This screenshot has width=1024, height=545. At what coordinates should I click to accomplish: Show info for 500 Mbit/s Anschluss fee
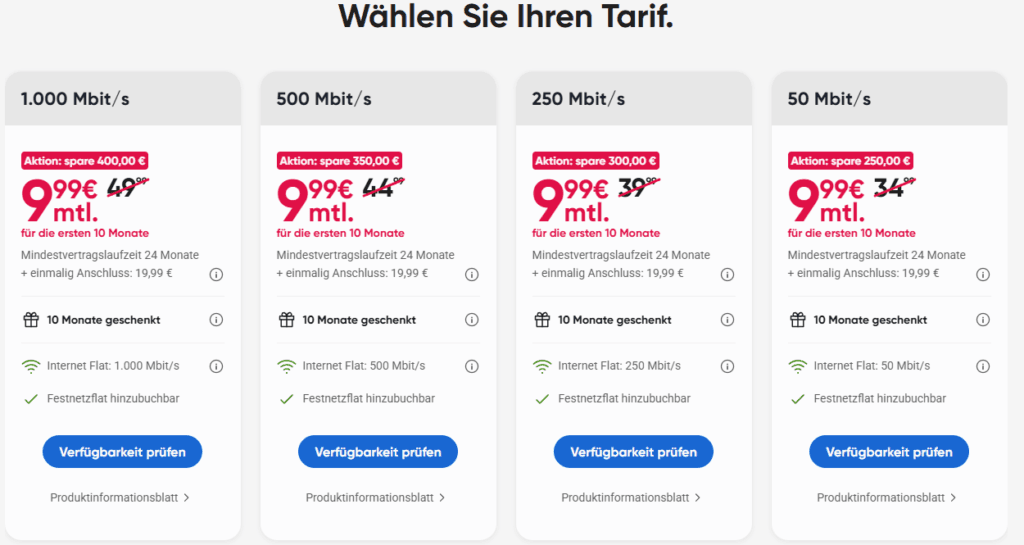(x=472, y=273)
